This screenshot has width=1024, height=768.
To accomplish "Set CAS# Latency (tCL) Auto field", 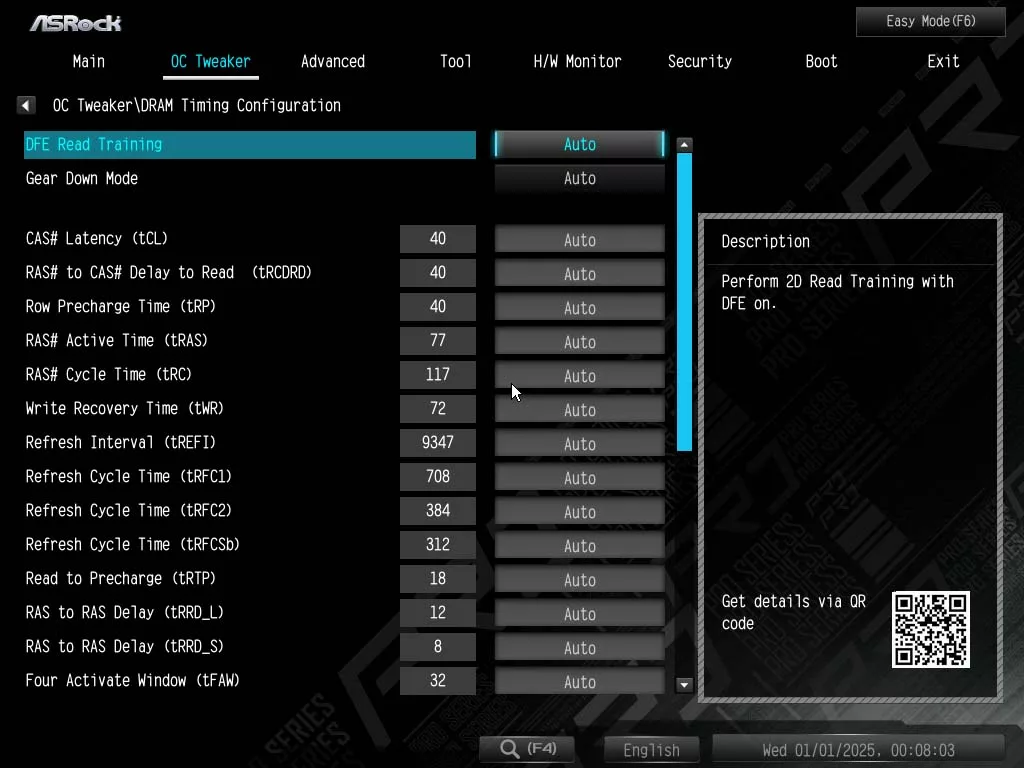I will [579, 240].
